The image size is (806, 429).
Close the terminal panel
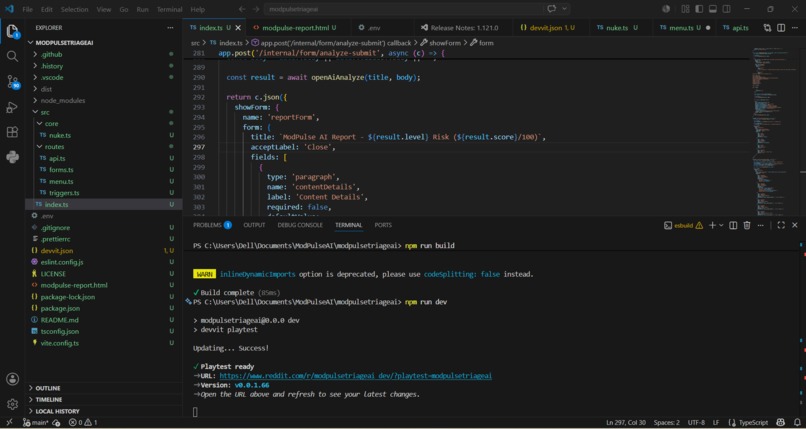[795, 225]
